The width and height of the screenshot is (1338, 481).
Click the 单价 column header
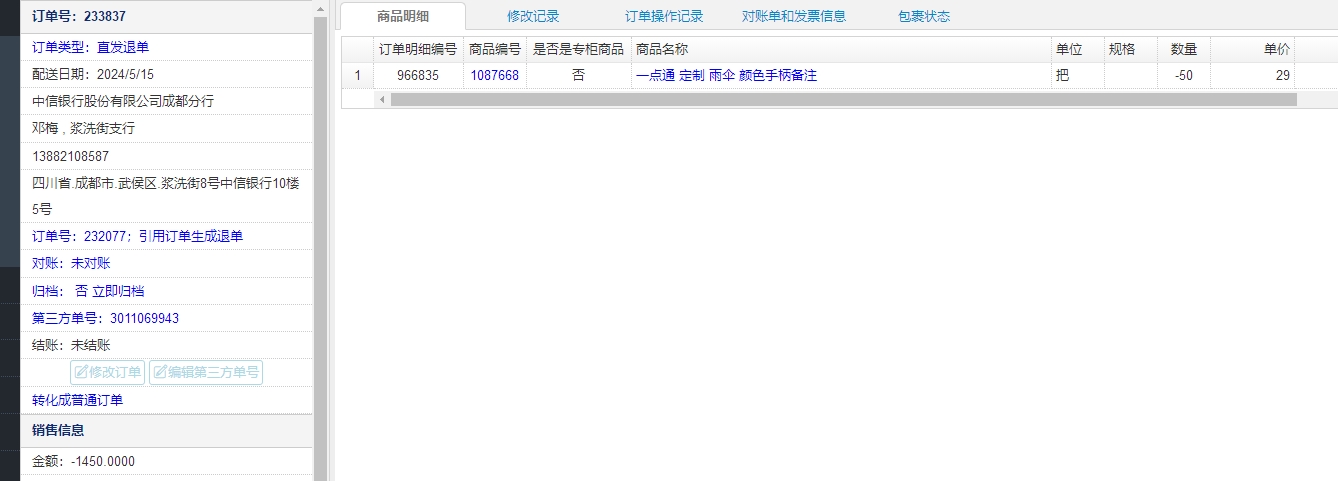pyautogui.click(x=1253, y=49)
